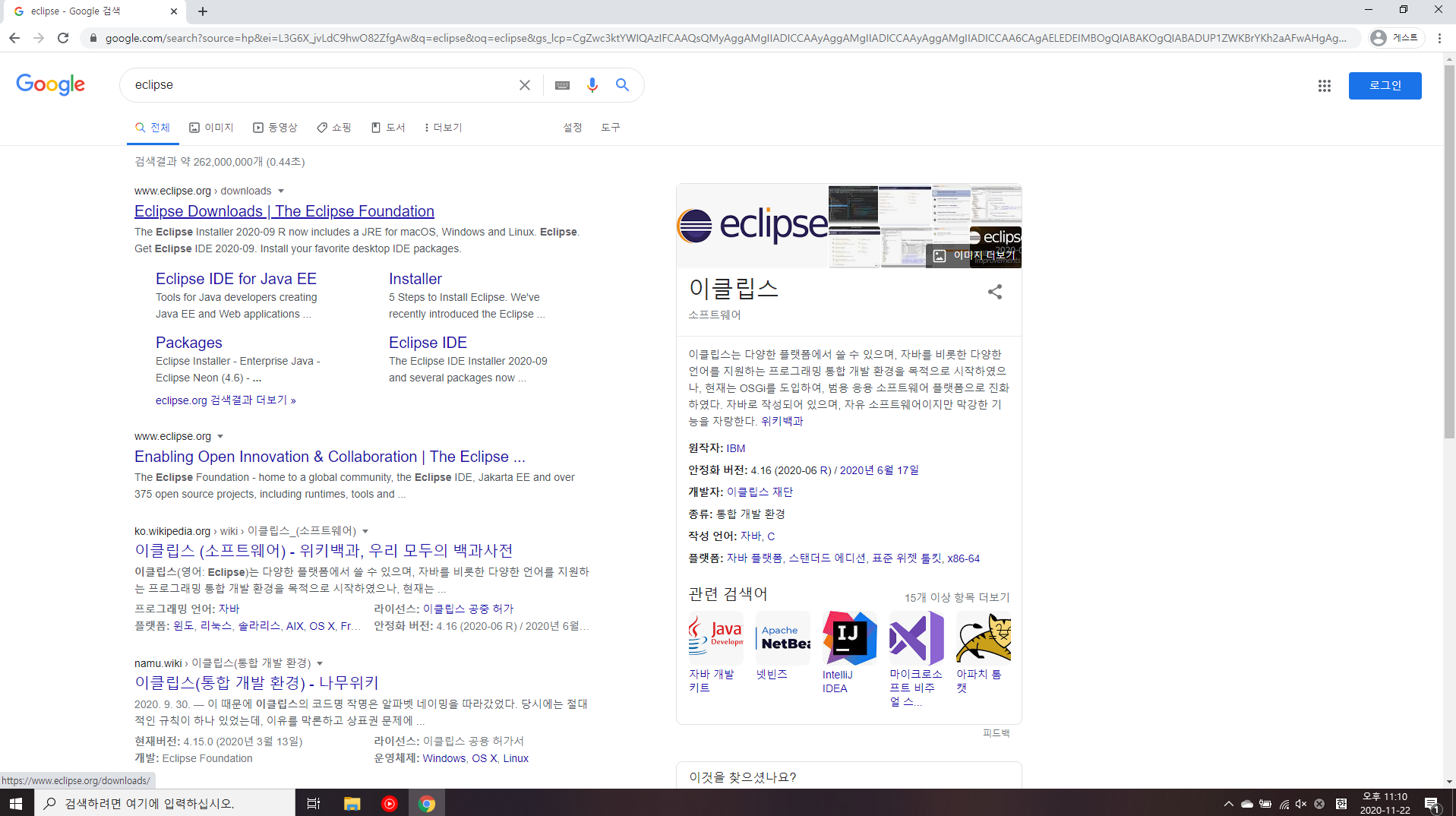Click the network tray icon
This screenshot has width=1456, height=816.
[x=1284, y=803]
